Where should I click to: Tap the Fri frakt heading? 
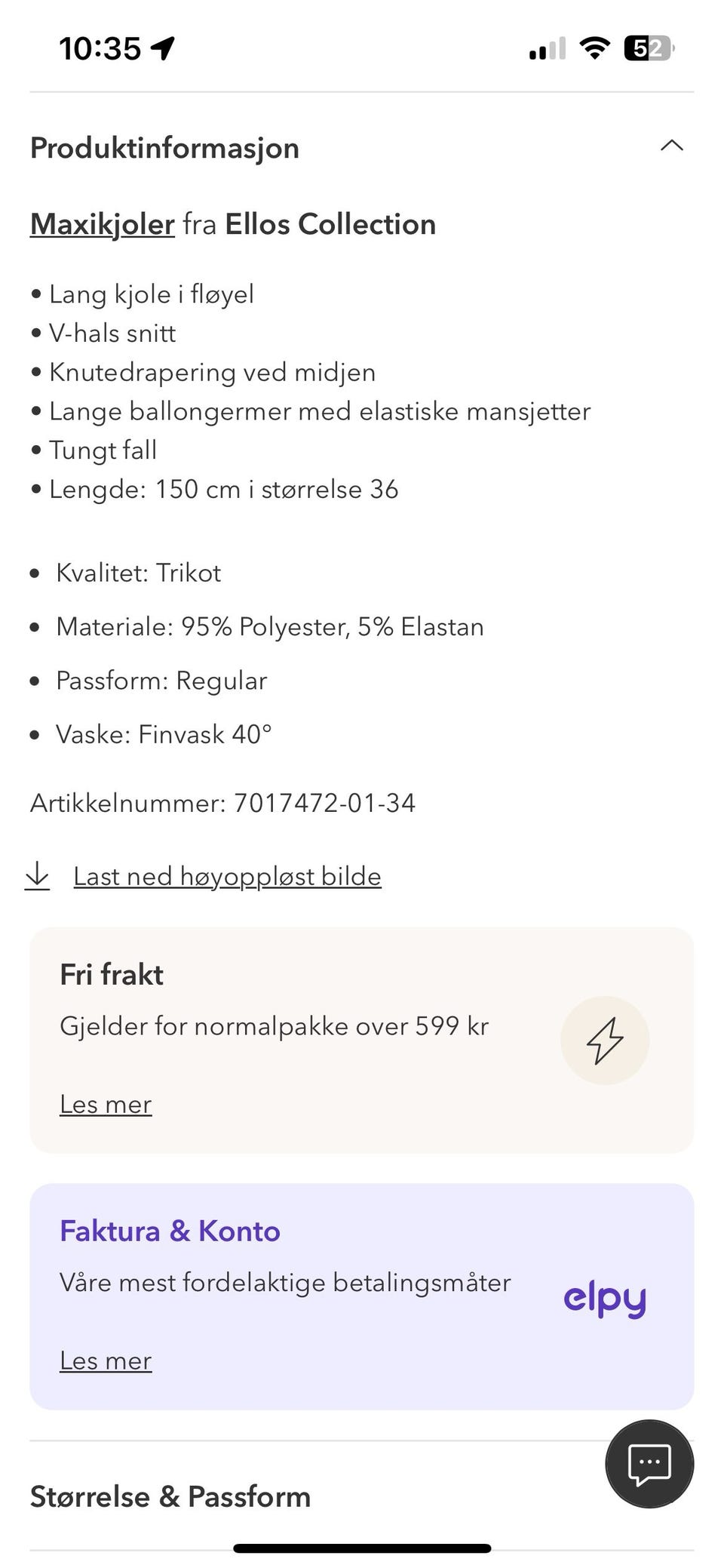click(111, 974)
